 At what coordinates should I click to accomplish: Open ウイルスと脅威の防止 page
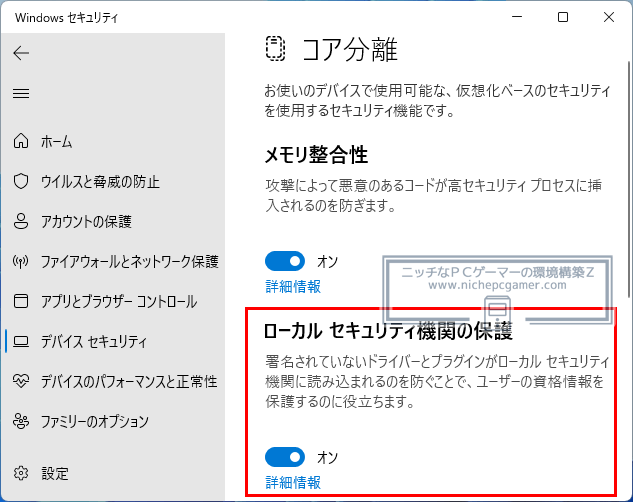point(101,182)
